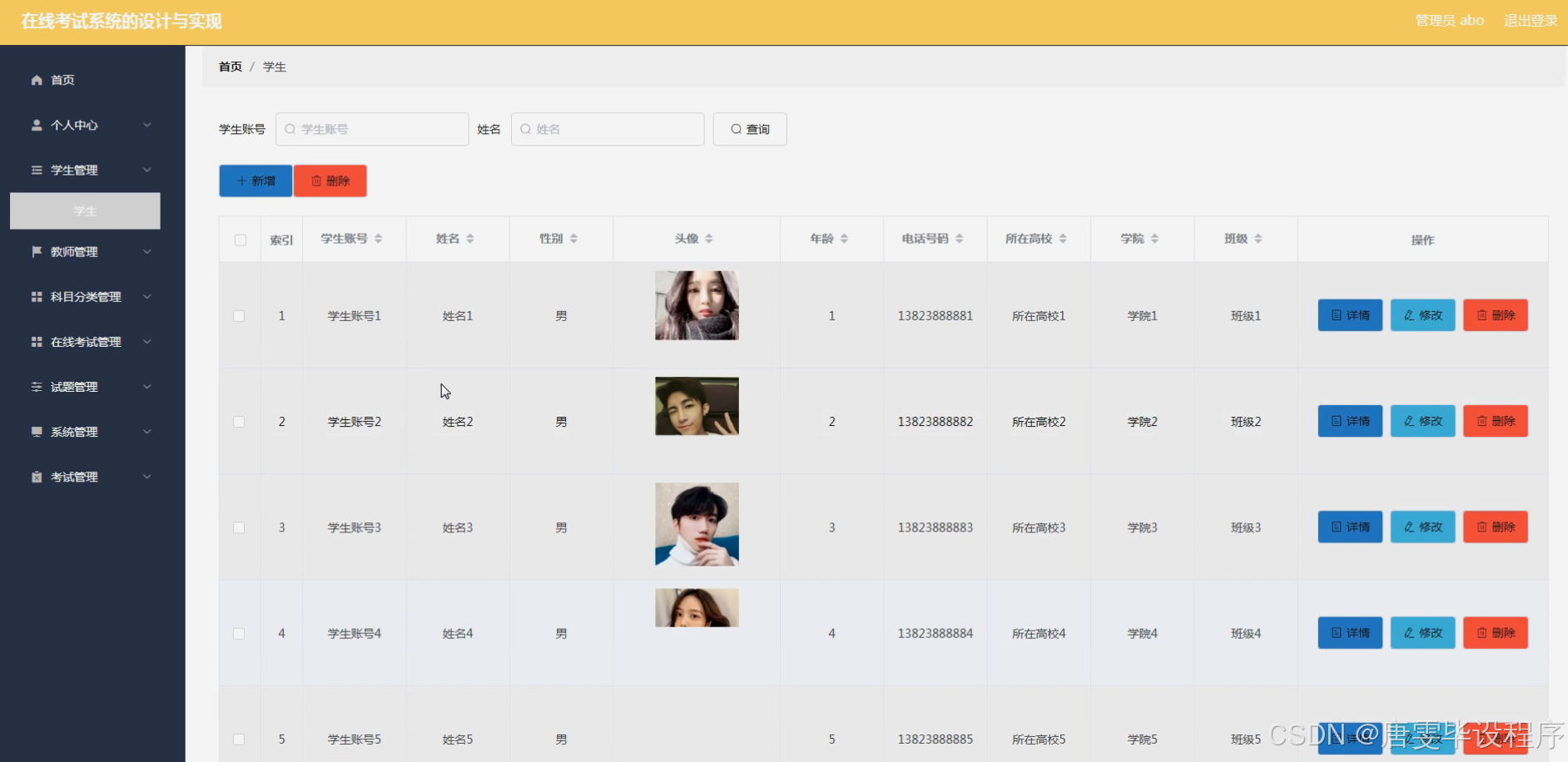
Task: Click the 姓名 search input field
Action: pos(608,129)
